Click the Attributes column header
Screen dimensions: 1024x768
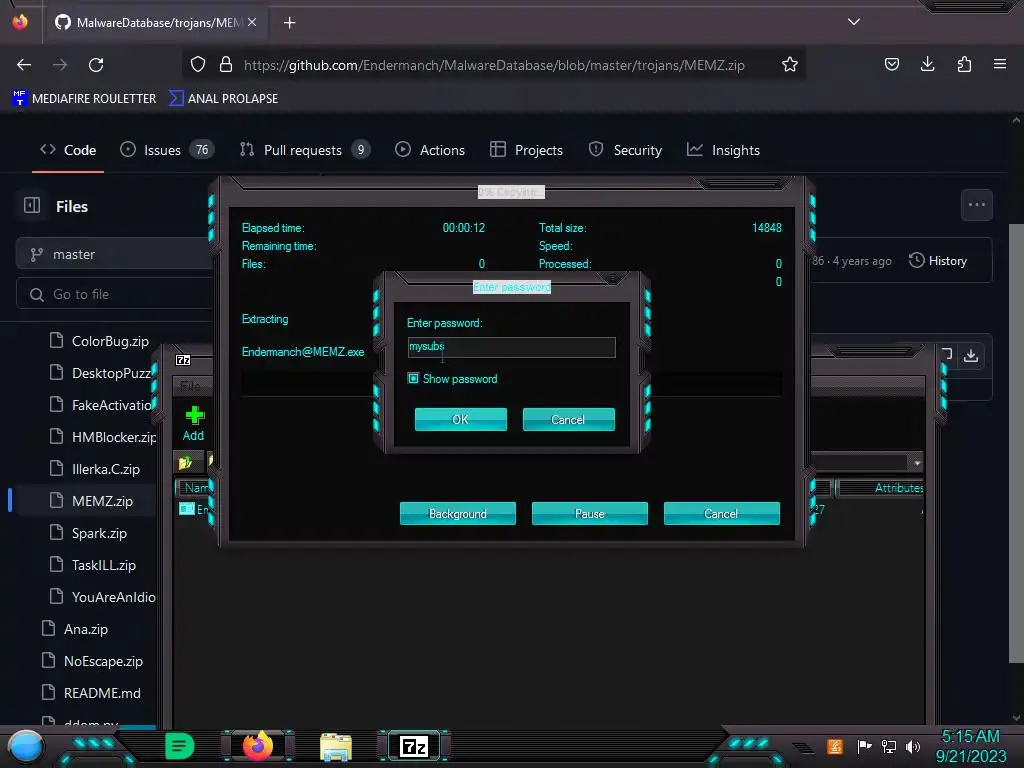coord(882,488)
